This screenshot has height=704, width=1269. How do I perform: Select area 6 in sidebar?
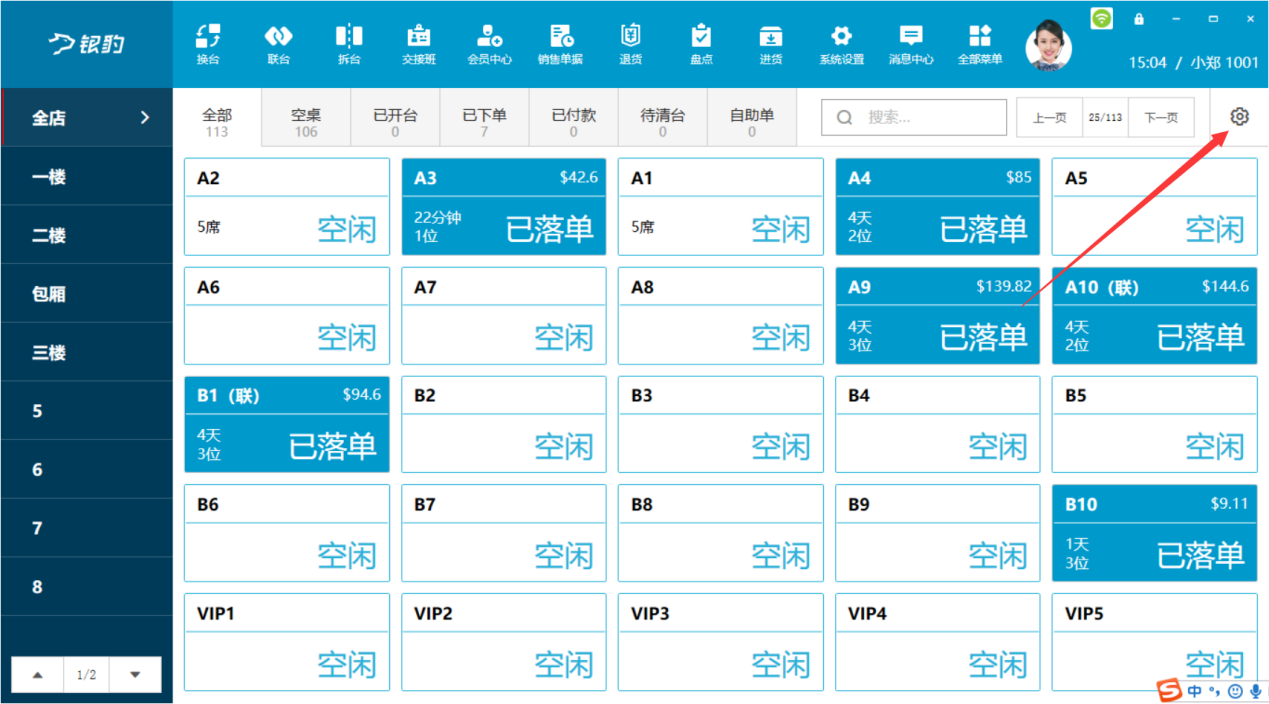87,469
